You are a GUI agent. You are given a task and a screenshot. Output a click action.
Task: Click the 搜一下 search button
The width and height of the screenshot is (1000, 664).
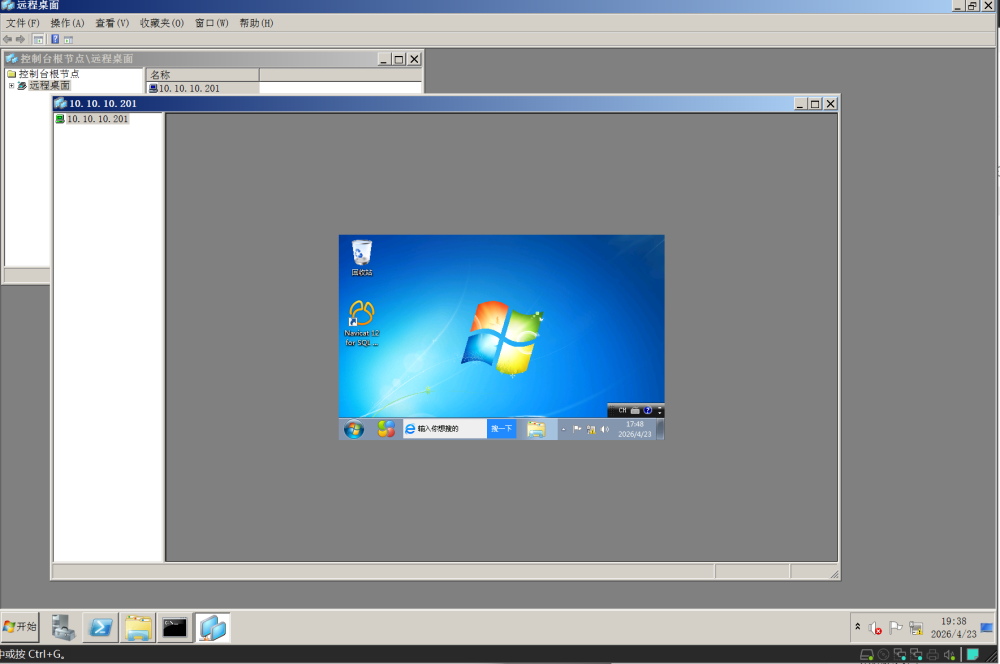click(x=501, y=429)
